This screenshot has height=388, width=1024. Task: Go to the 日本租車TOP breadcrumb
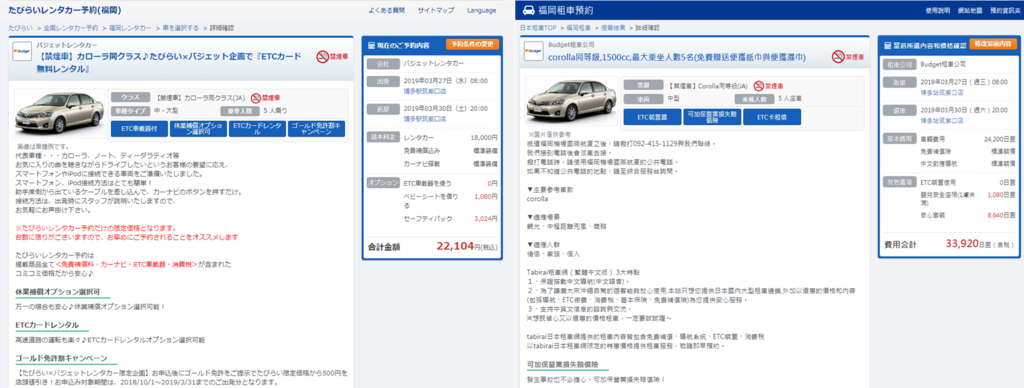coord(538,28)
